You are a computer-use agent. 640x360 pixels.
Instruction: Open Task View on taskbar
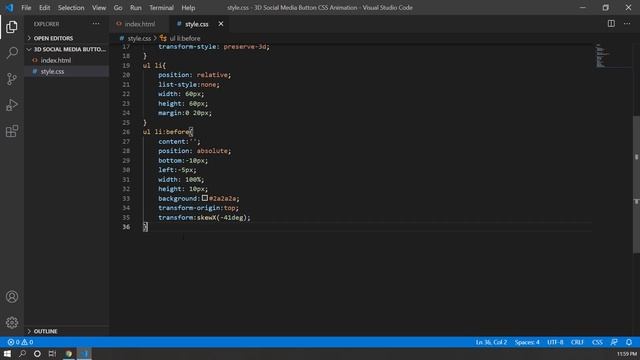click(52, 353)
